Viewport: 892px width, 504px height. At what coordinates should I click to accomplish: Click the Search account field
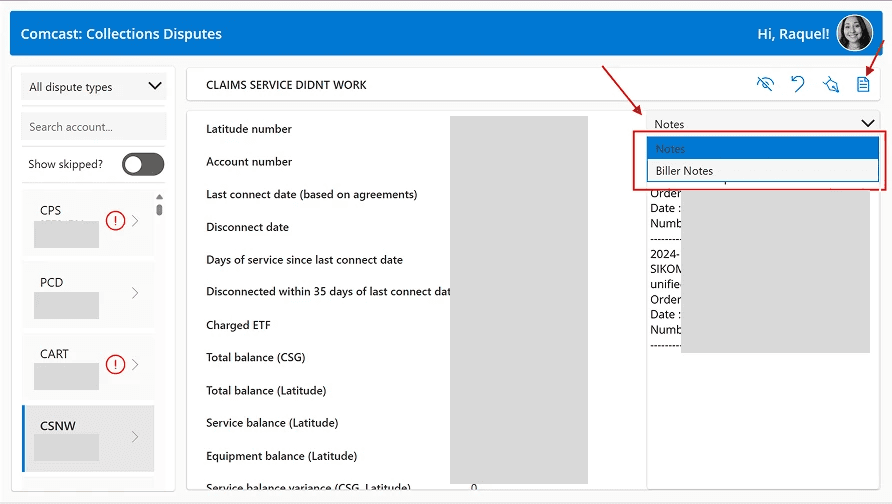tap(94, 126)
